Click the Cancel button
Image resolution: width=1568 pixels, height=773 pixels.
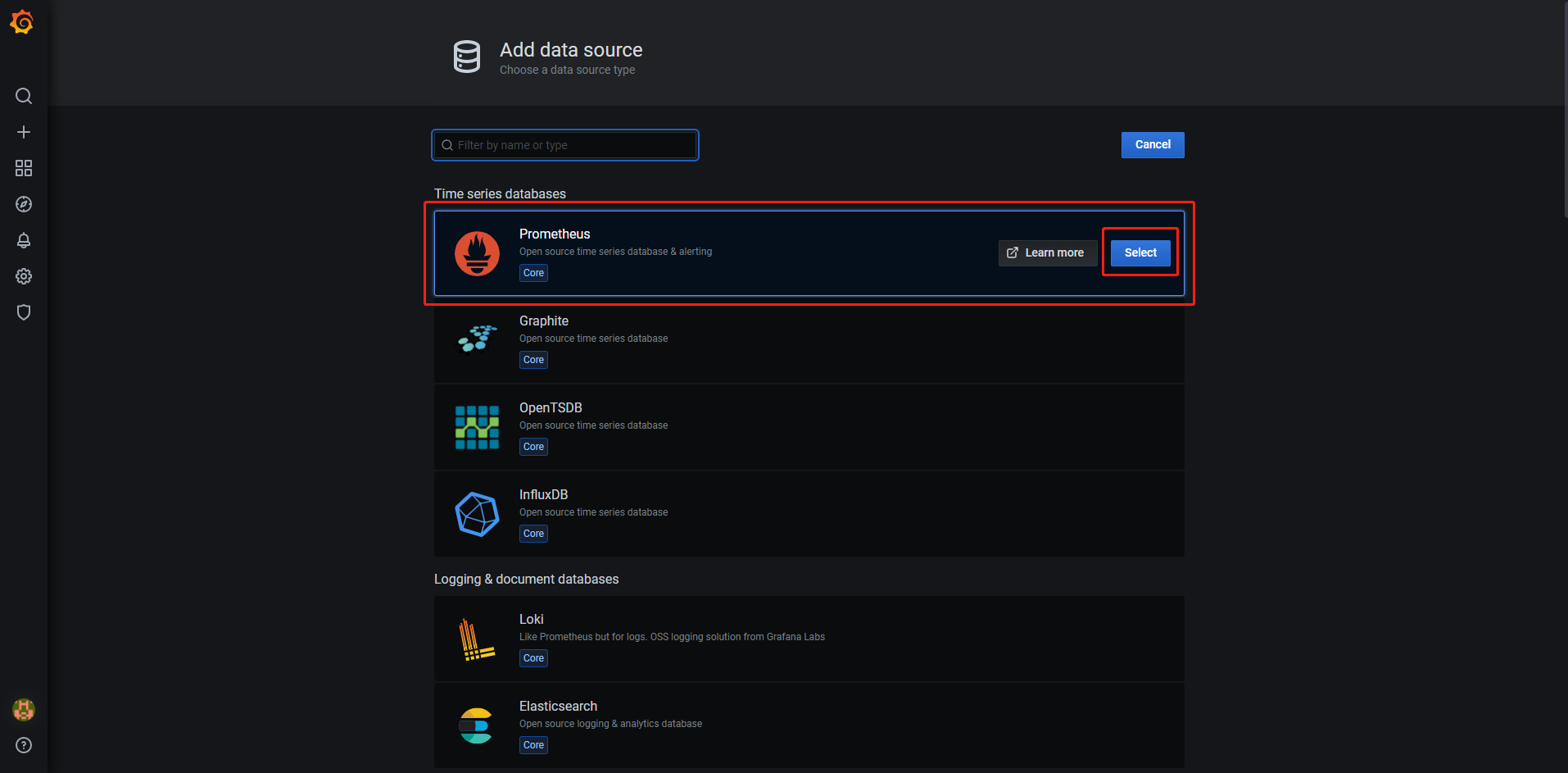[x=1153, y=144]
